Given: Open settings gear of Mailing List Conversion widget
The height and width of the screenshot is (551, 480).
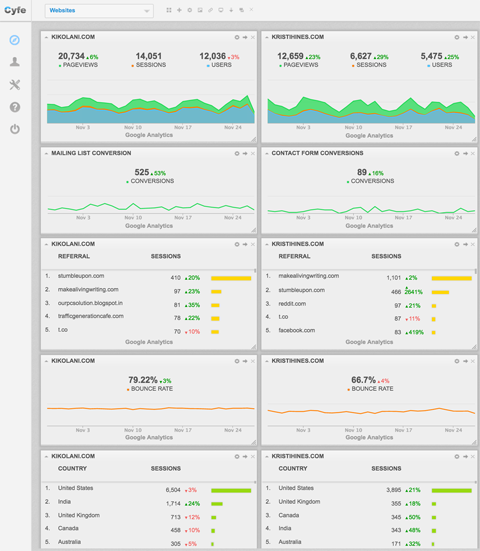Looking at the screenshot, I should [x=237, y=154].
